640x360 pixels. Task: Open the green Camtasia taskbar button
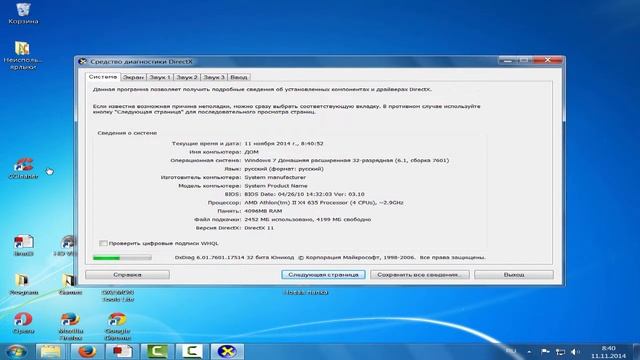tap(157, 351)
